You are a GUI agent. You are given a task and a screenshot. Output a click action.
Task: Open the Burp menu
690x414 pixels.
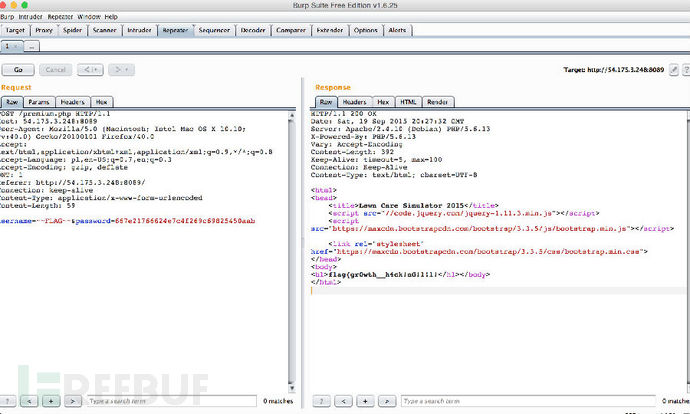pyautogui.click(x=7, y=17)
